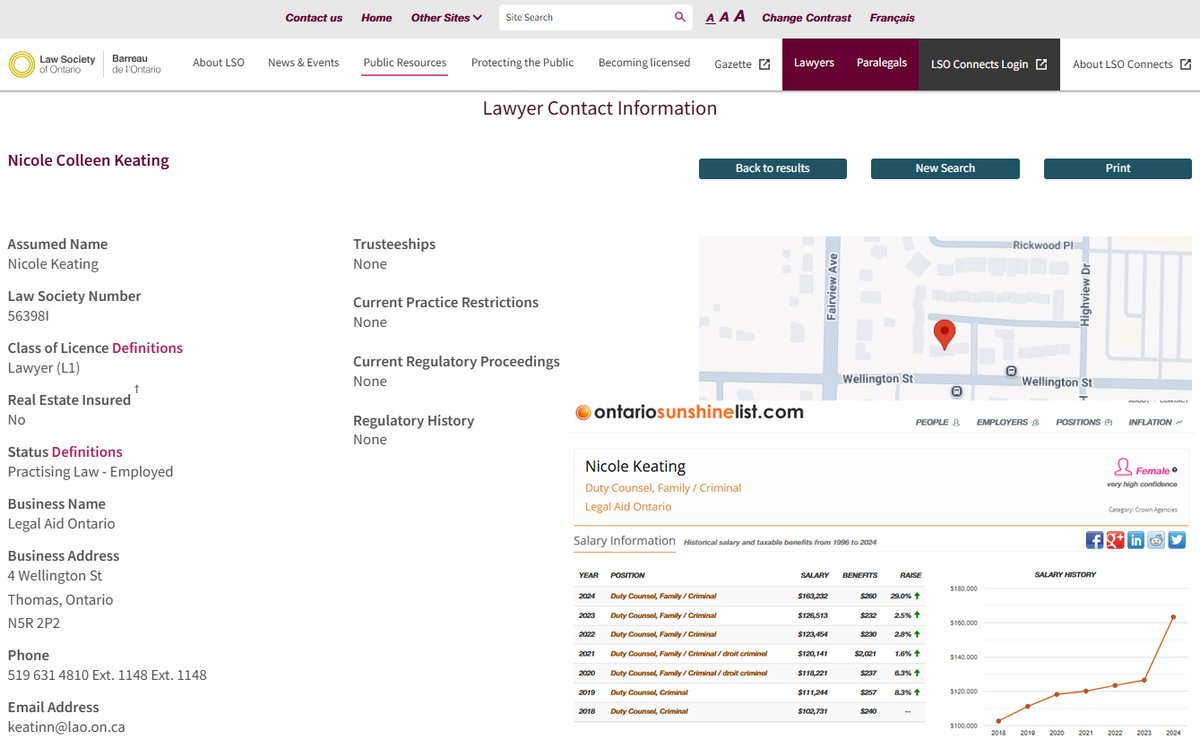
Task: Click the postal code N5R 2P2
Action: 34,623
